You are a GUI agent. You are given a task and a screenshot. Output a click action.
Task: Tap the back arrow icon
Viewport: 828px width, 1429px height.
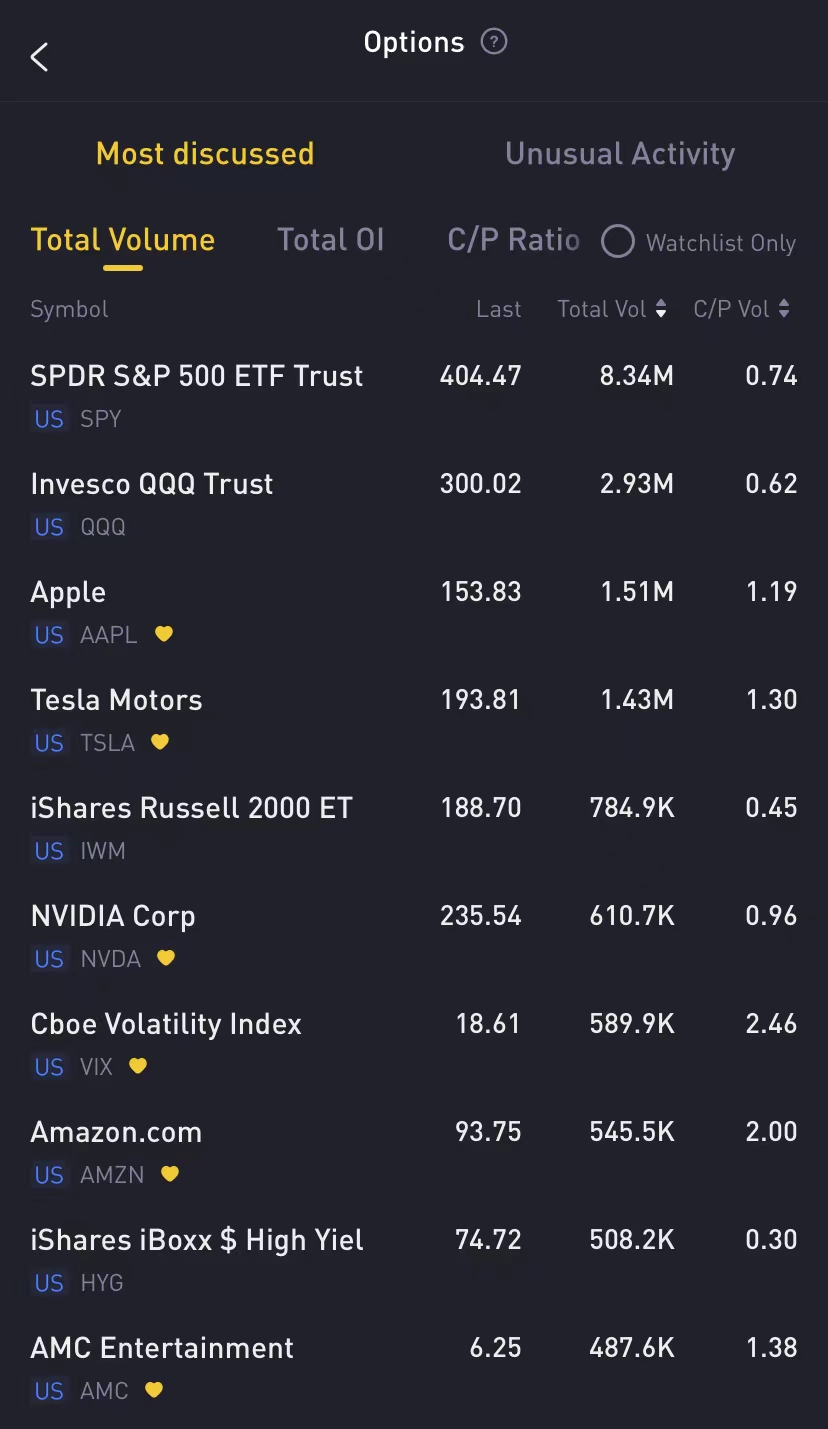pyautogui.click(x=39, y=57)
